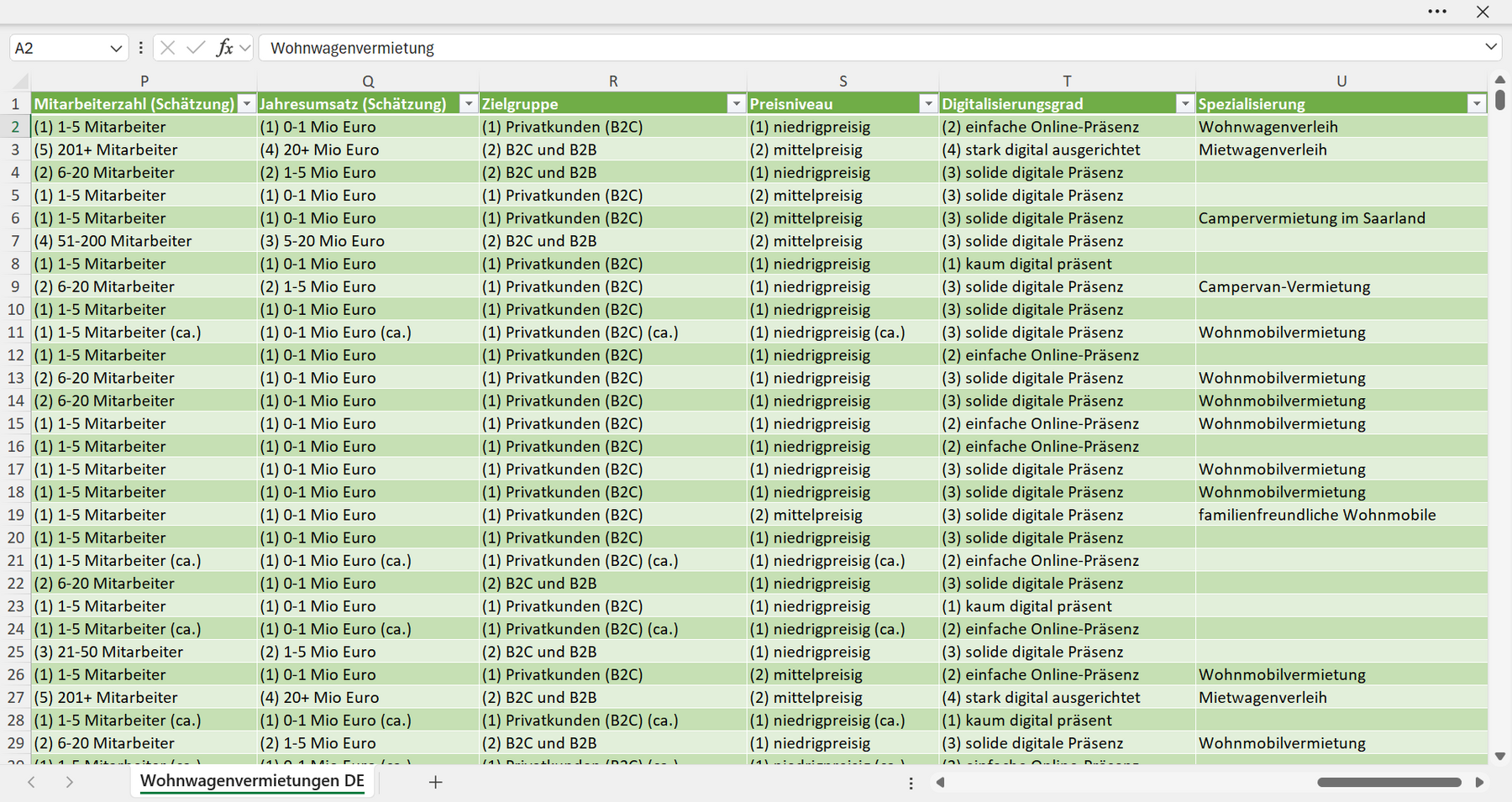Switch to the Wohnwagenvermietungen DE sheet tab
Image resolution: width=1512 pixels, height=802 pixels.
tap(252, 781)
